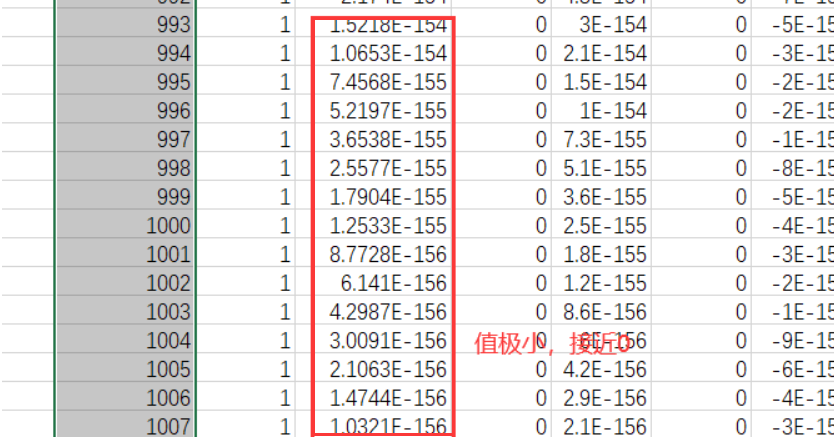Pick the cell showing 4.2E-156

pyautogui.click(x=602, y=369)
